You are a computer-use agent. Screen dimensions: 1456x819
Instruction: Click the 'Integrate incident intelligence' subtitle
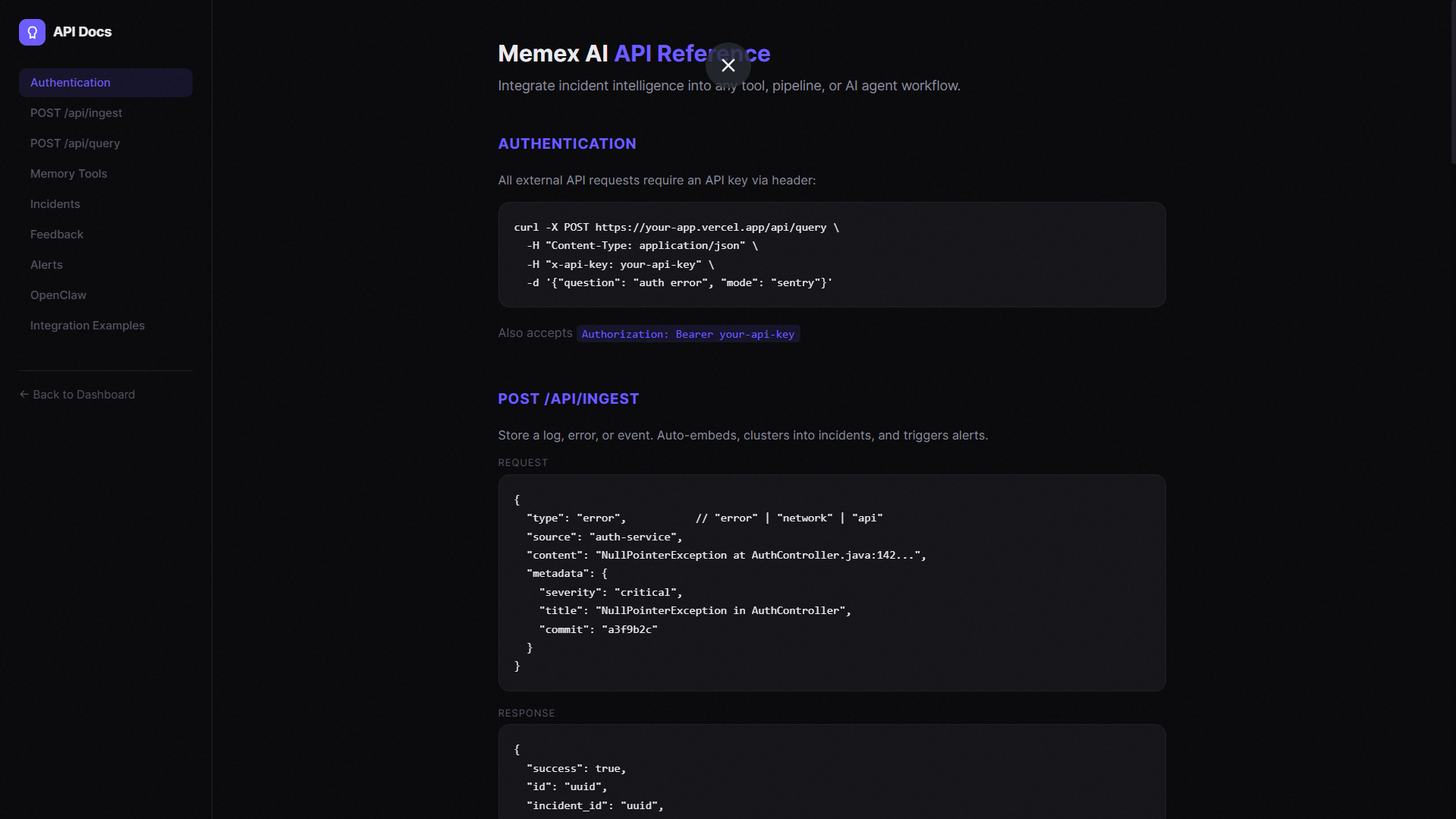(x=729, y=86)
